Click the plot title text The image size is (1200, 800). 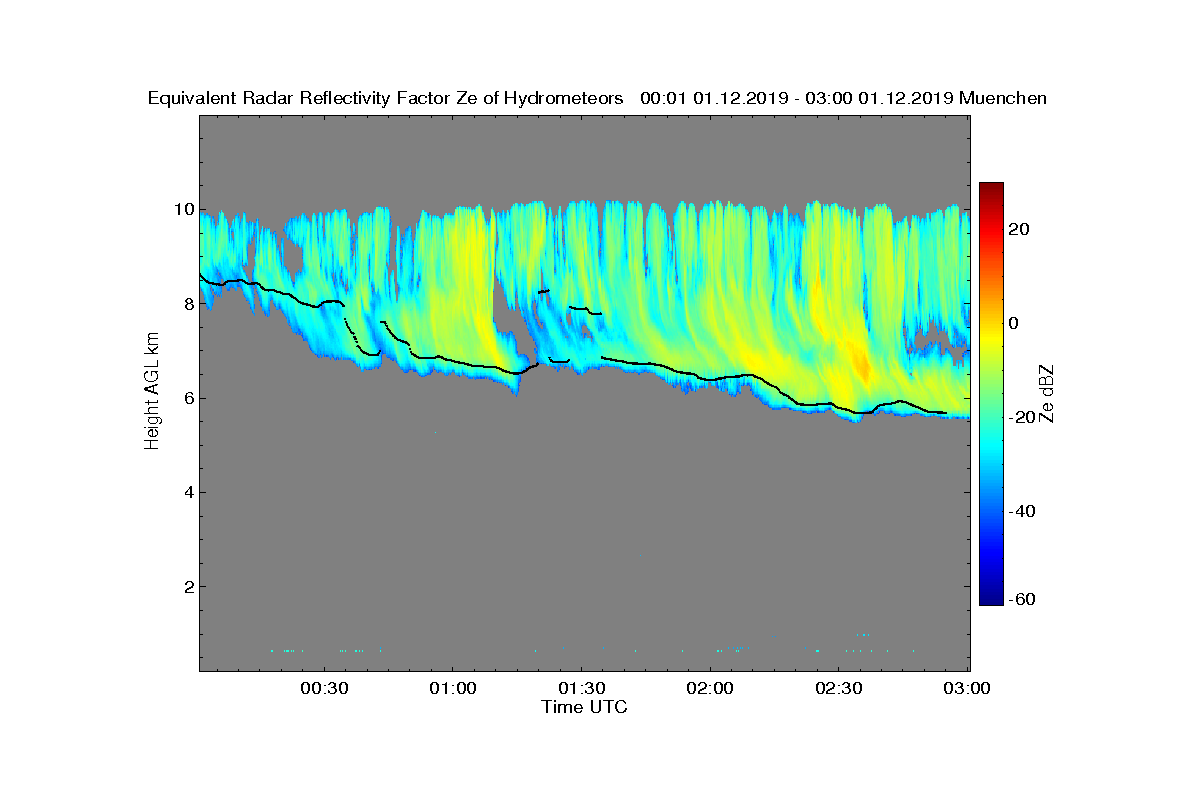(598, 98)
